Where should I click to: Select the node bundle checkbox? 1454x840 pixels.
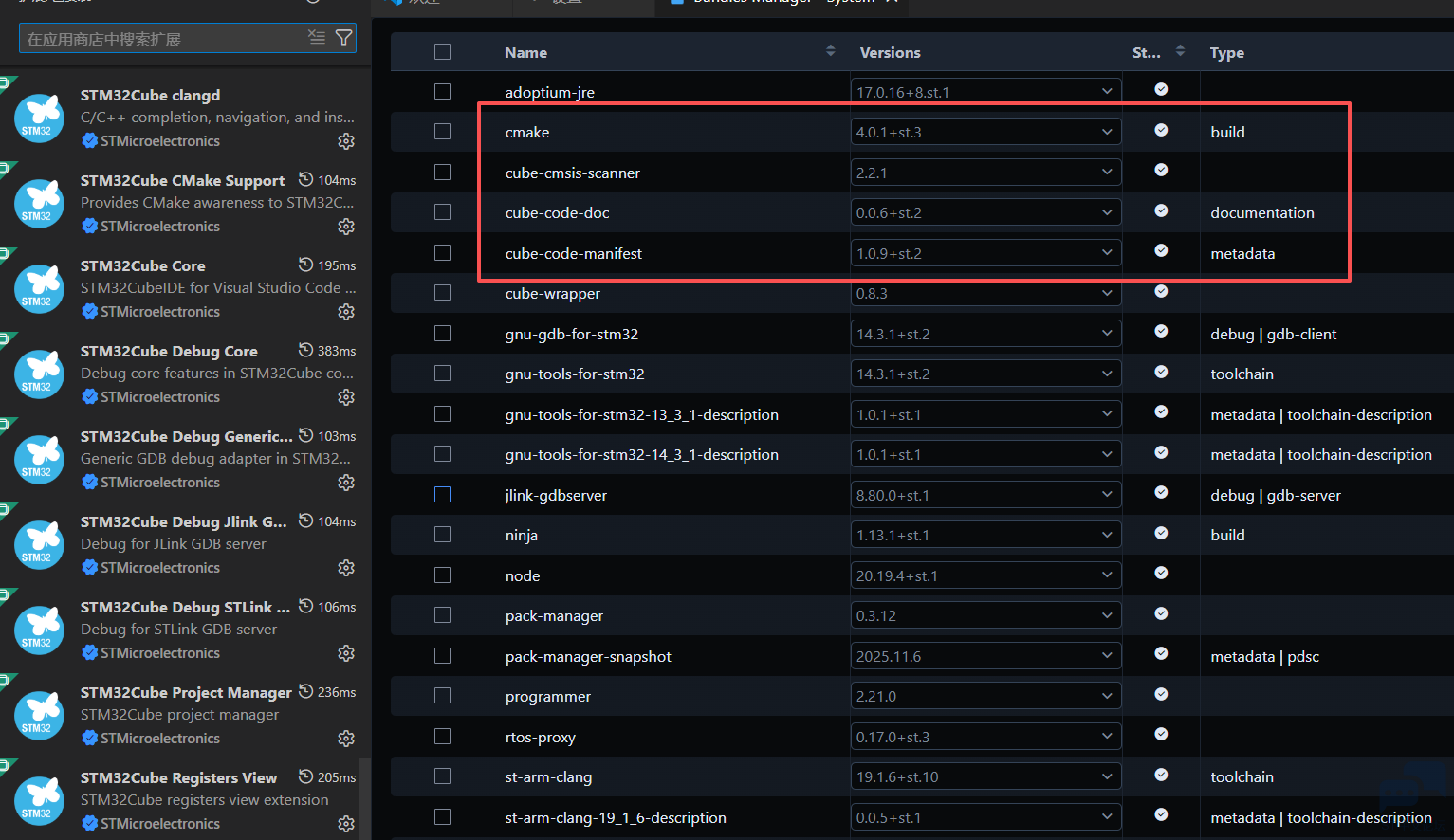coord(442,575)
